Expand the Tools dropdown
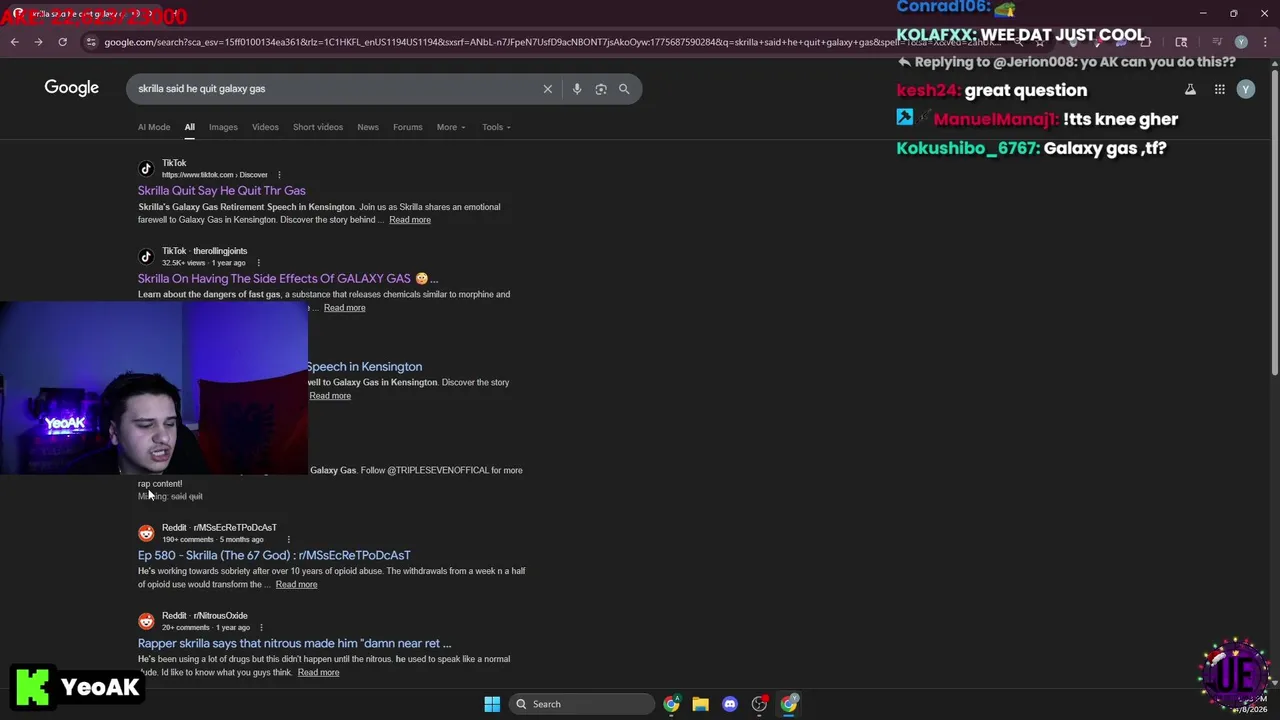Viewport: 1280px width, 720px height. point(496,127)
